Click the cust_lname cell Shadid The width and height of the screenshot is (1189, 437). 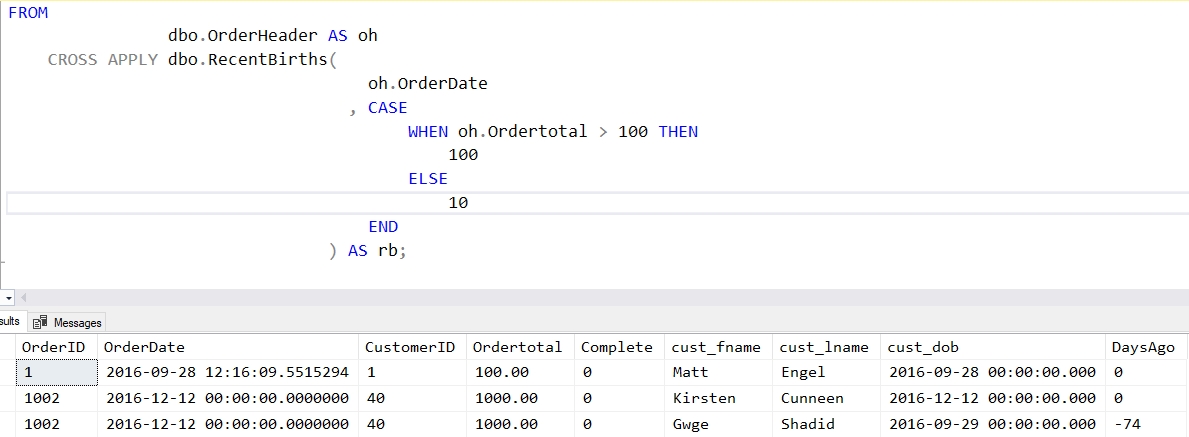(x=826, y=424)
